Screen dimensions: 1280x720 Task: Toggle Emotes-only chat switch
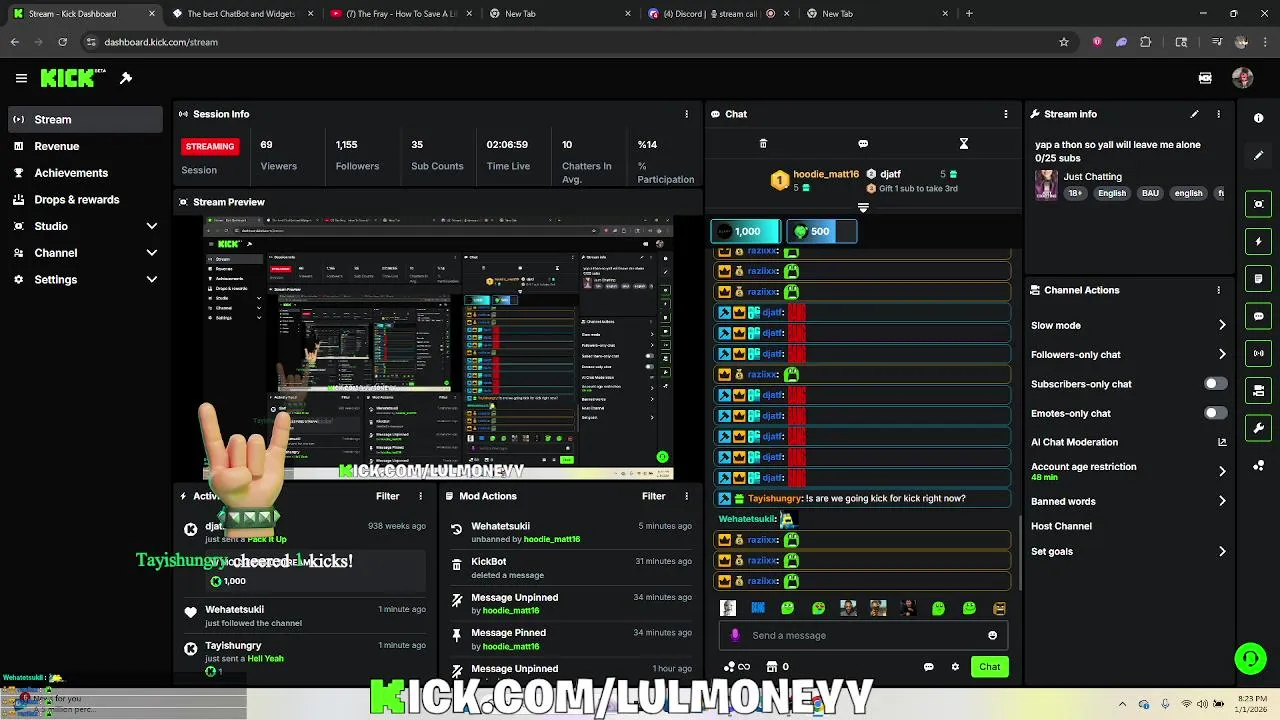pyautogui.click(x=1215, y=413)
